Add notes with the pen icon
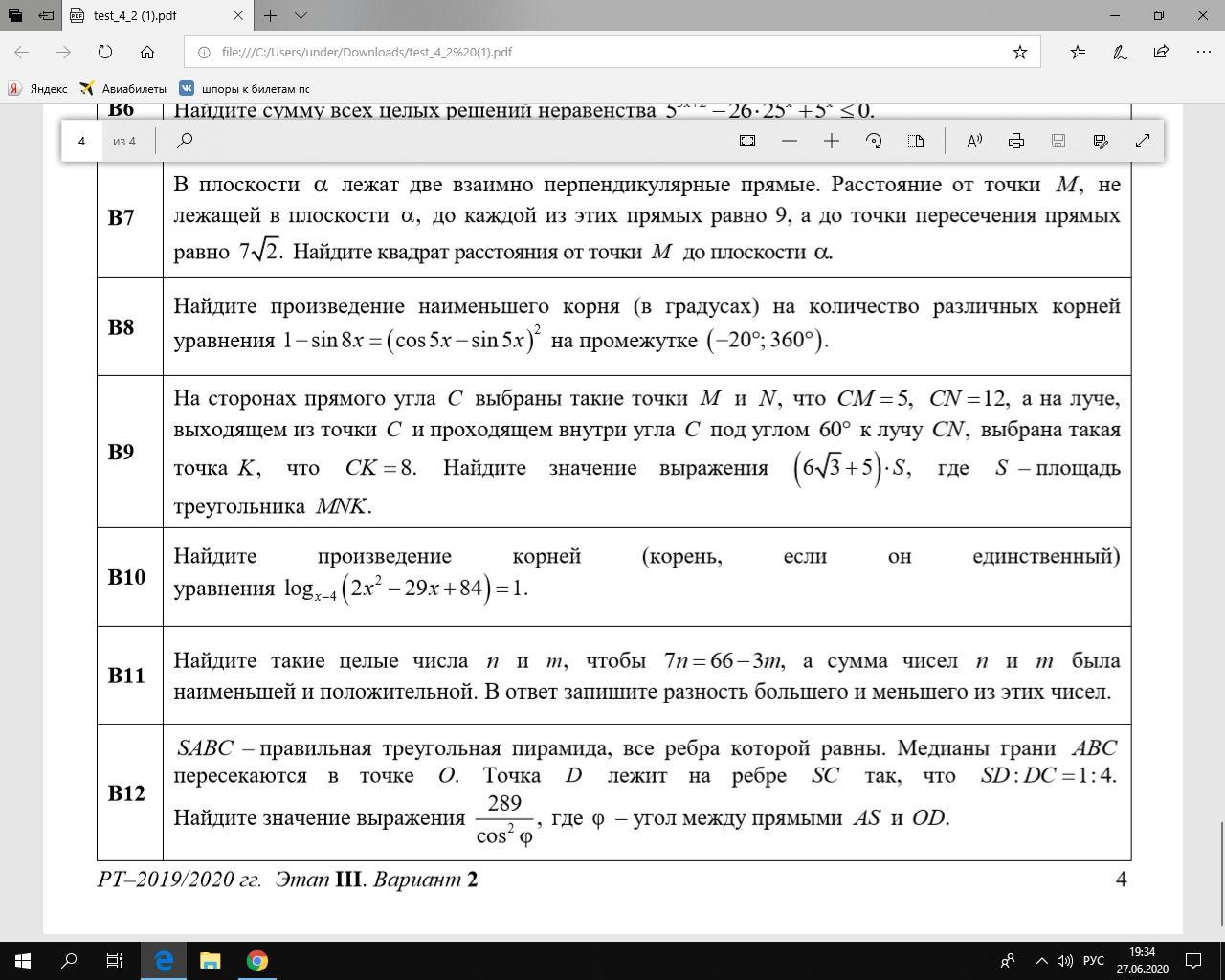 1120,52
